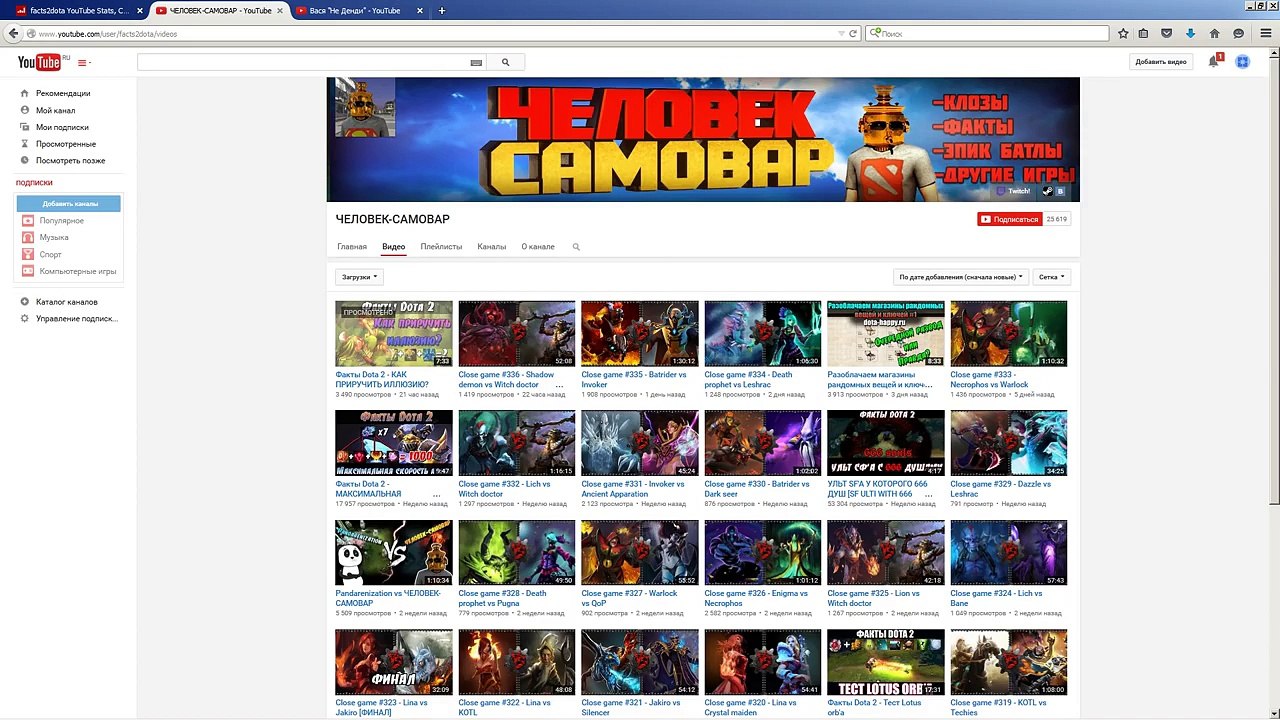Image resolution: width=1280 pixels, height=720 pixels.
Task: Close the Вася "Не Денди" tab
Action: [x=422, y=11]
